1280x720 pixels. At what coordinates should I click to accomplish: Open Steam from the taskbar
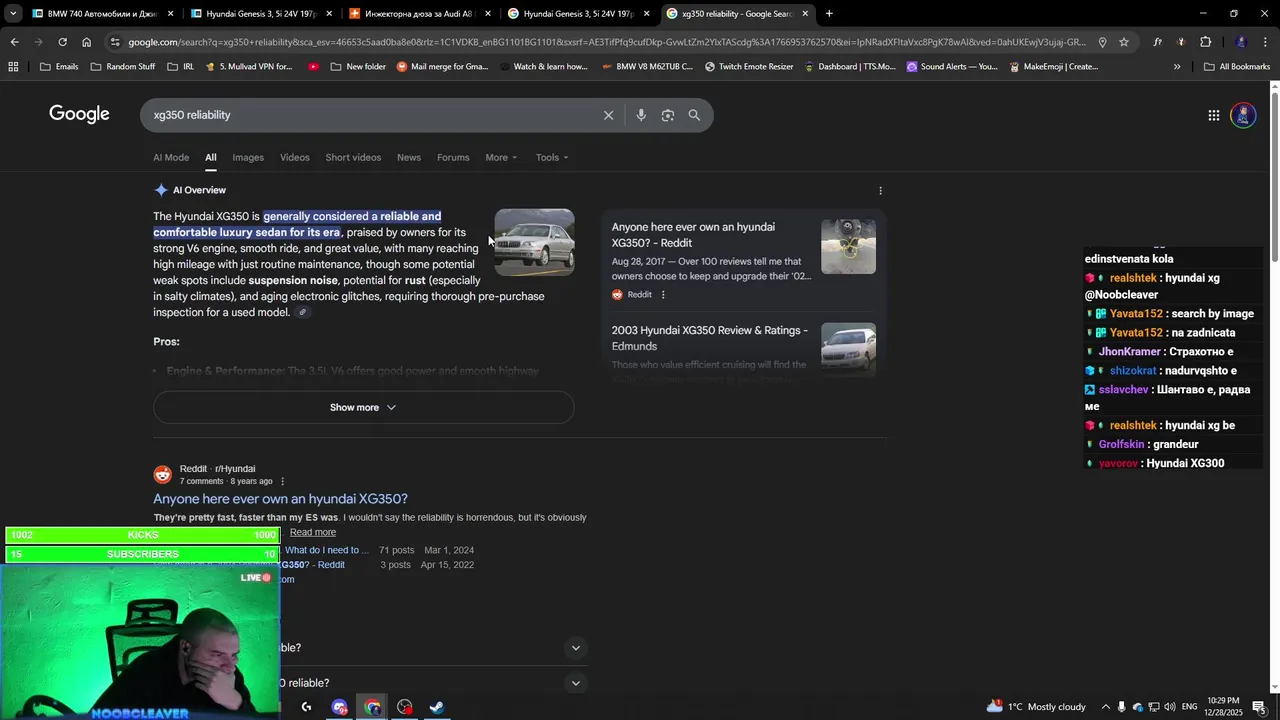[437, 707]
